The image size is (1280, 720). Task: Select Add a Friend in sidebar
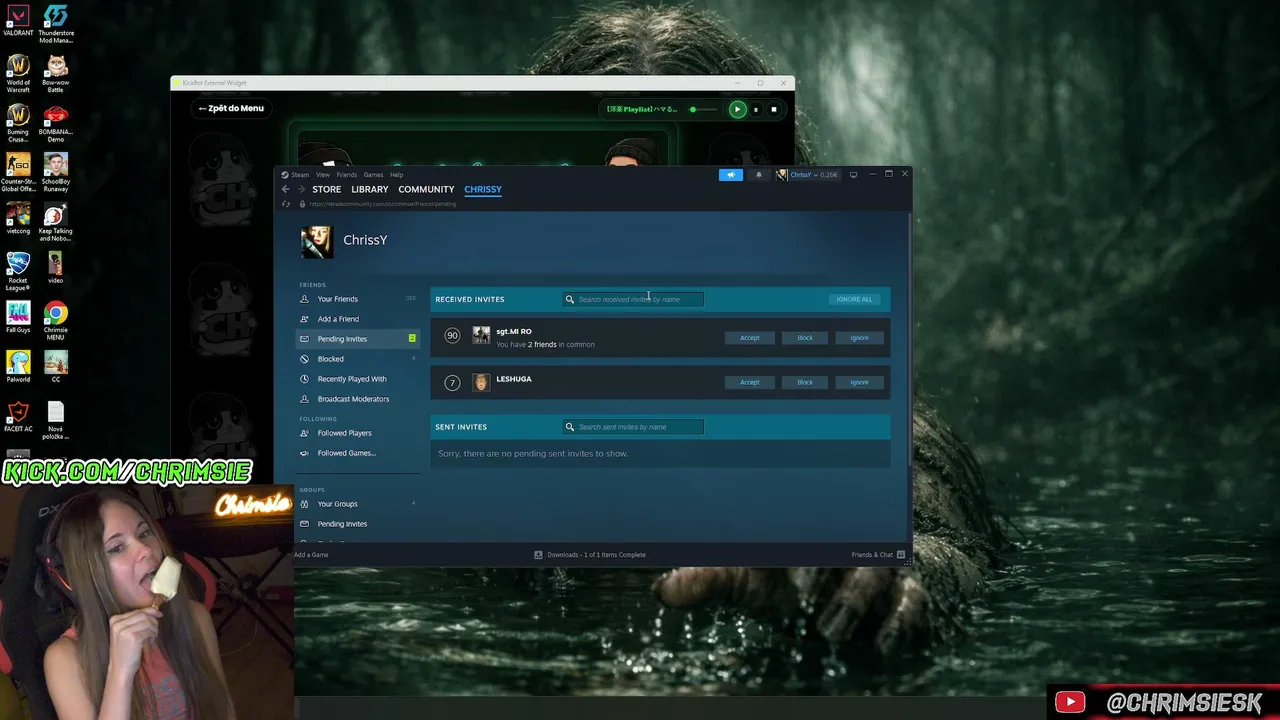(x=357, y=319)
